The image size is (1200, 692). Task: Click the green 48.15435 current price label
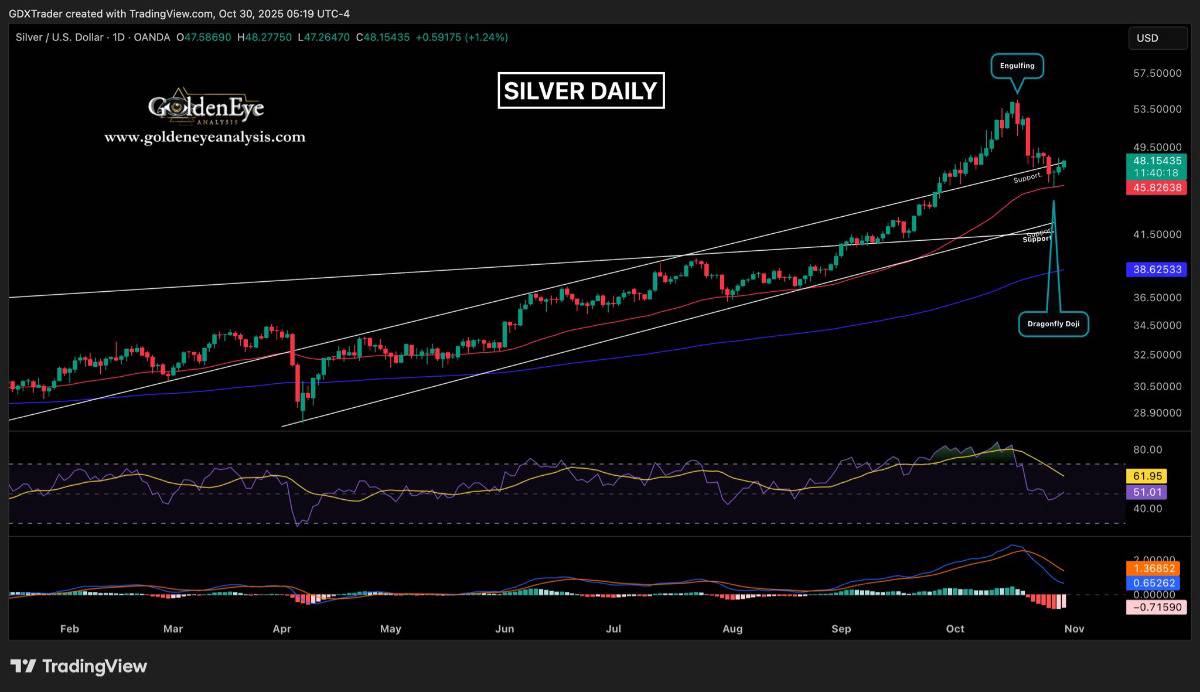(1157, 160)
